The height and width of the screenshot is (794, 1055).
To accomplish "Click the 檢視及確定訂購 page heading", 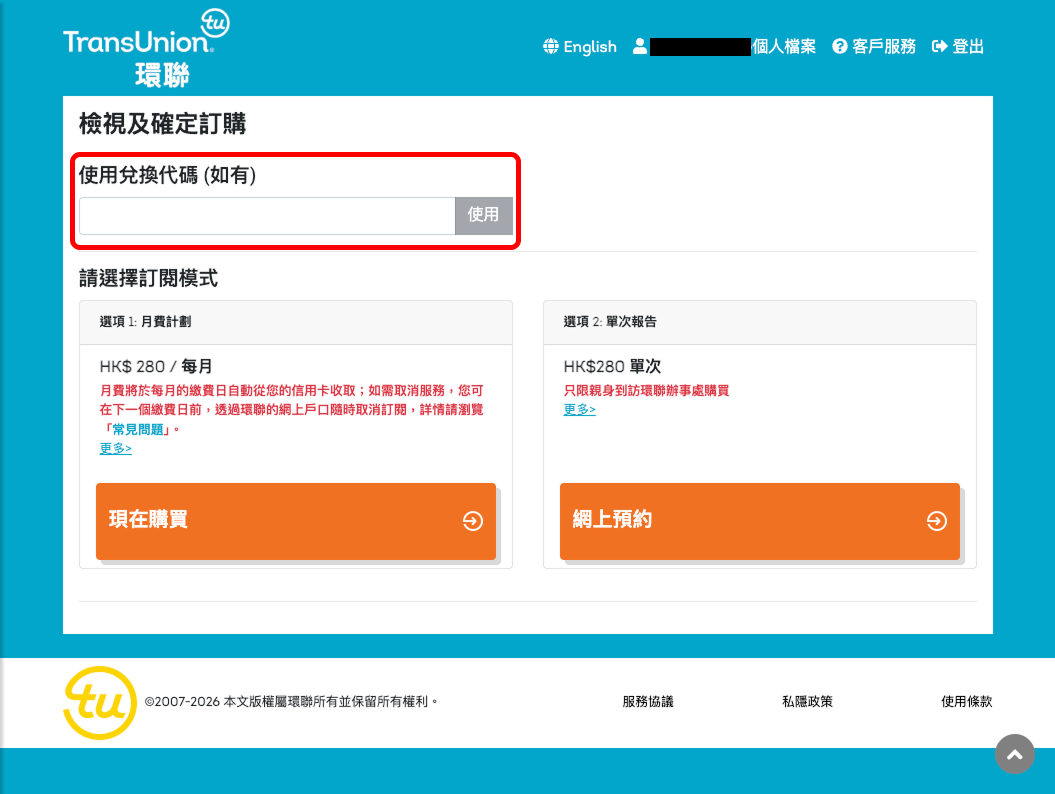I will coord(163,124).
